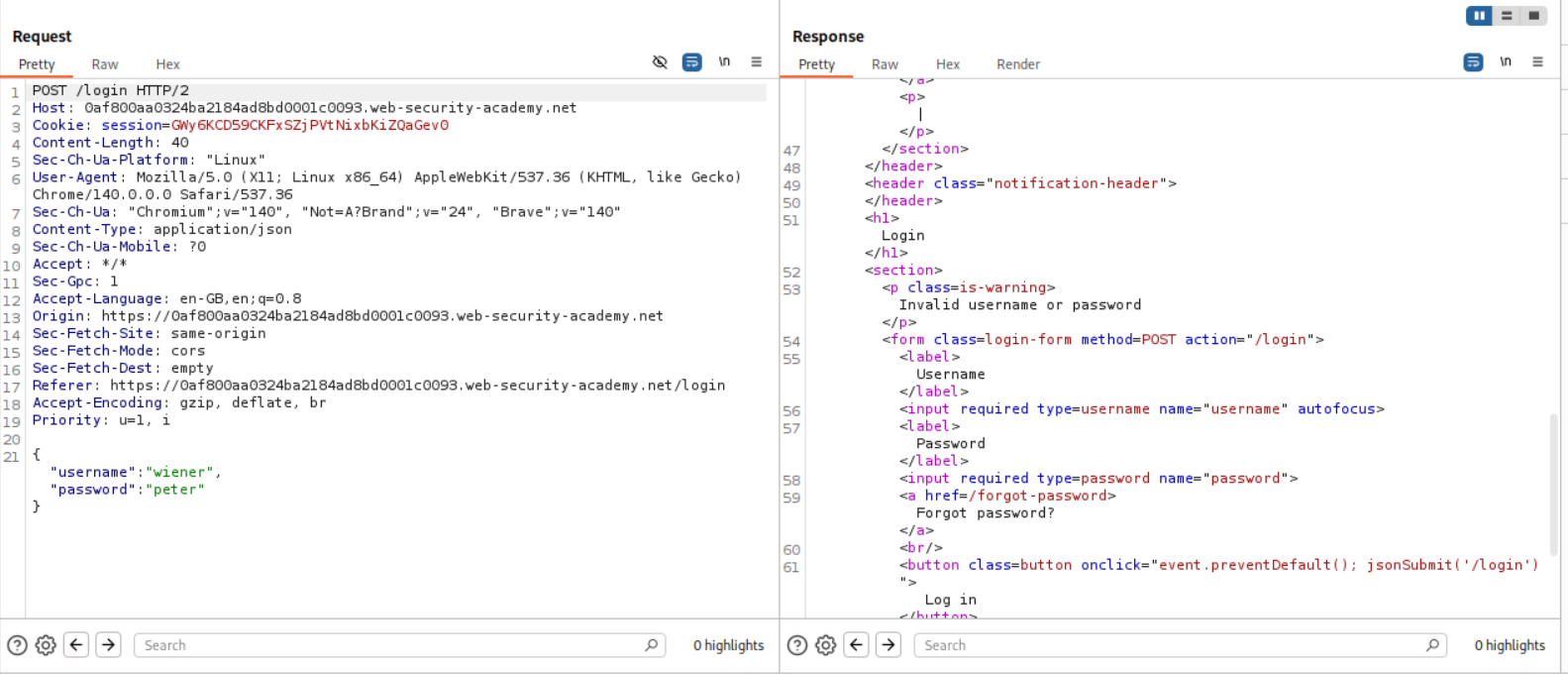This screenshot has width=1568, height=674.
Task: Select the top-bottom stacked layout icon
Action: (x=1507, y=16)
